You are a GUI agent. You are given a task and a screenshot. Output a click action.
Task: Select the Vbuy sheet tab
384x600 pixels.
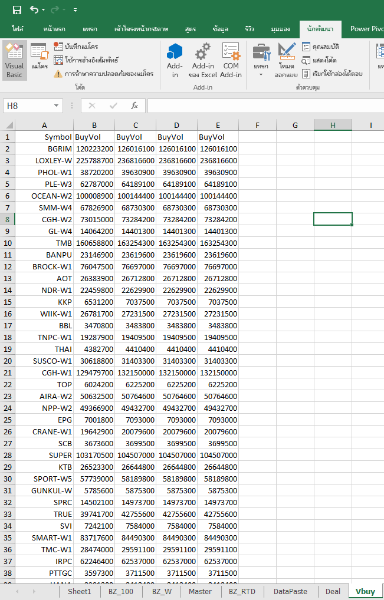coord(365,591)
